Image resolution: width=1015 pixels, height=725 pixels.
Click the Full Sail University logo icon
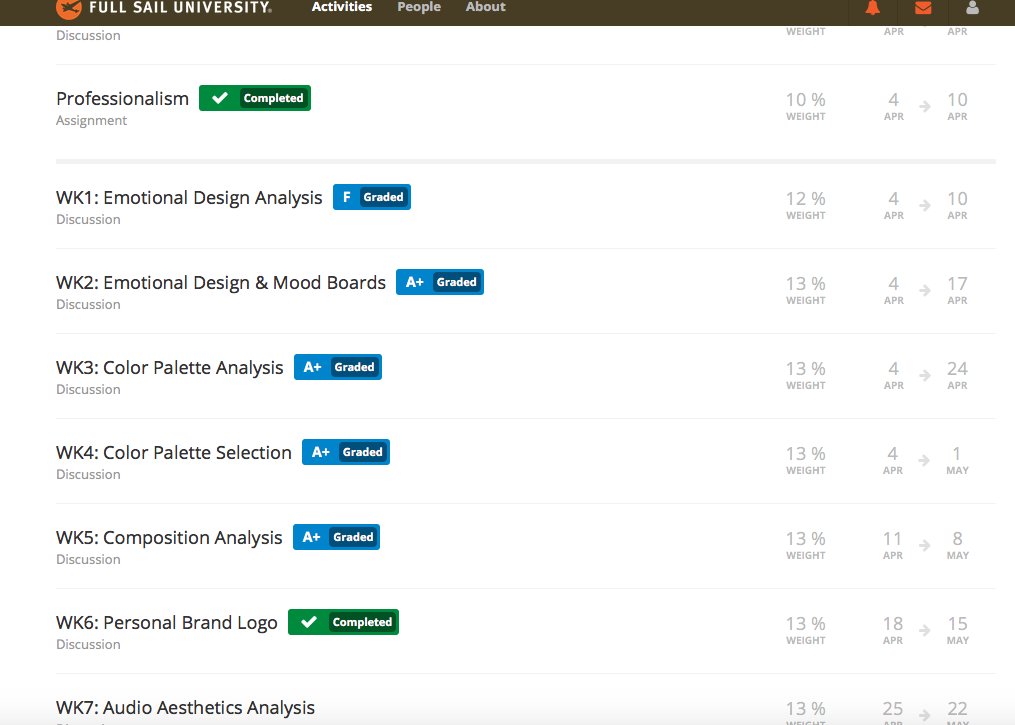69,8
